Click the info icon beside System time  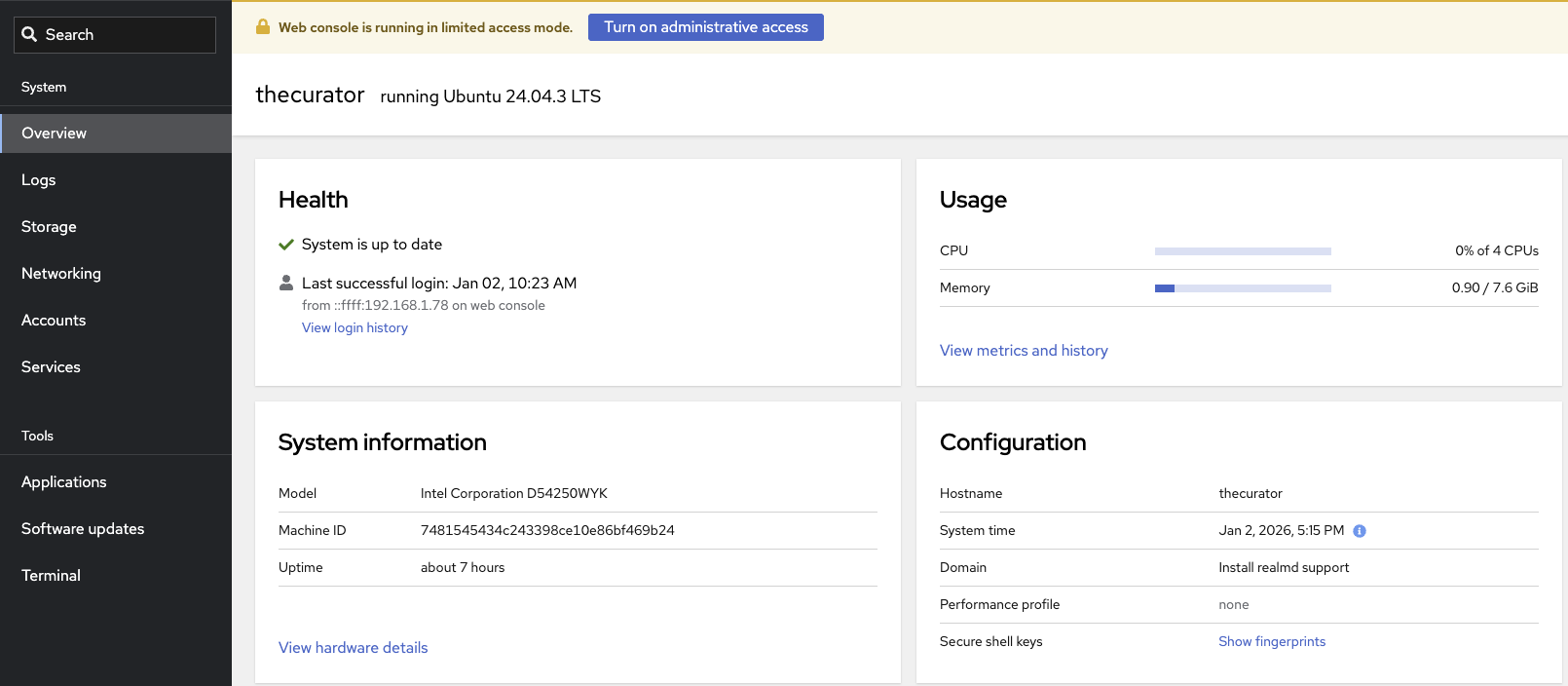pyautogui.click(x=1360, y=531)
